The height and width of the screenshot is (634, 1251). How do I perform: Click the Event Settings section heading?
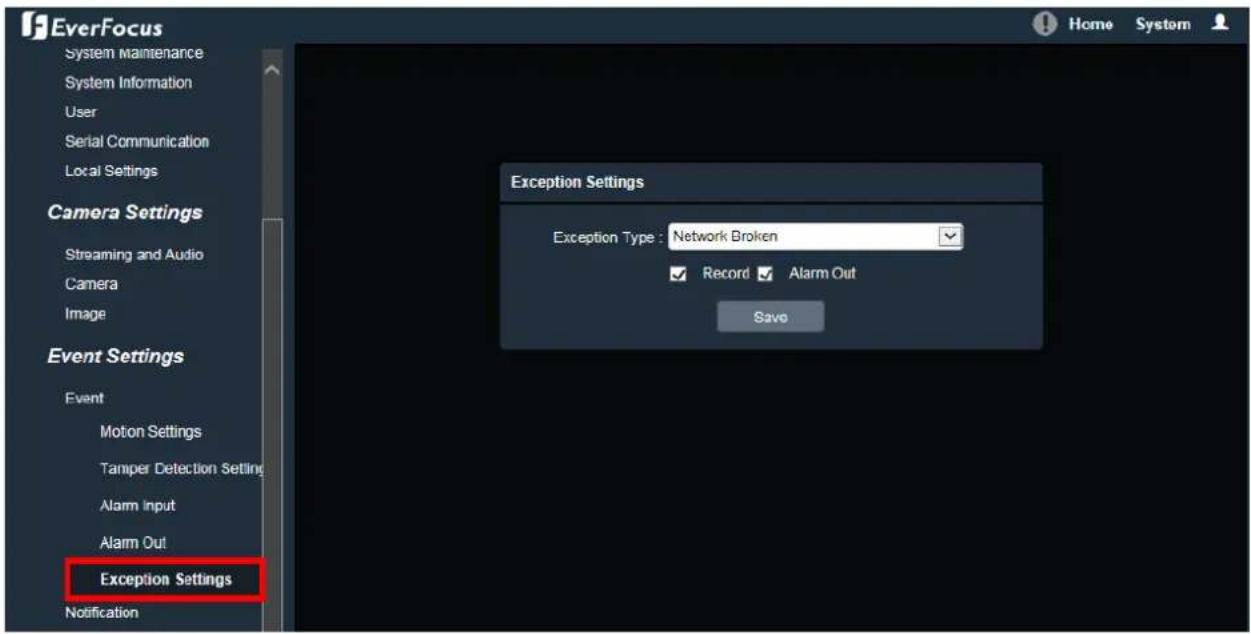[116, 356]
